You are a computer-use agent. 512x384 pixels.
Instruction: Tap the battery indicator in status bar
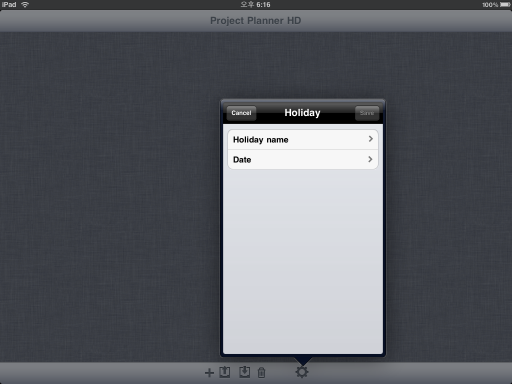(x=505, y=5)
